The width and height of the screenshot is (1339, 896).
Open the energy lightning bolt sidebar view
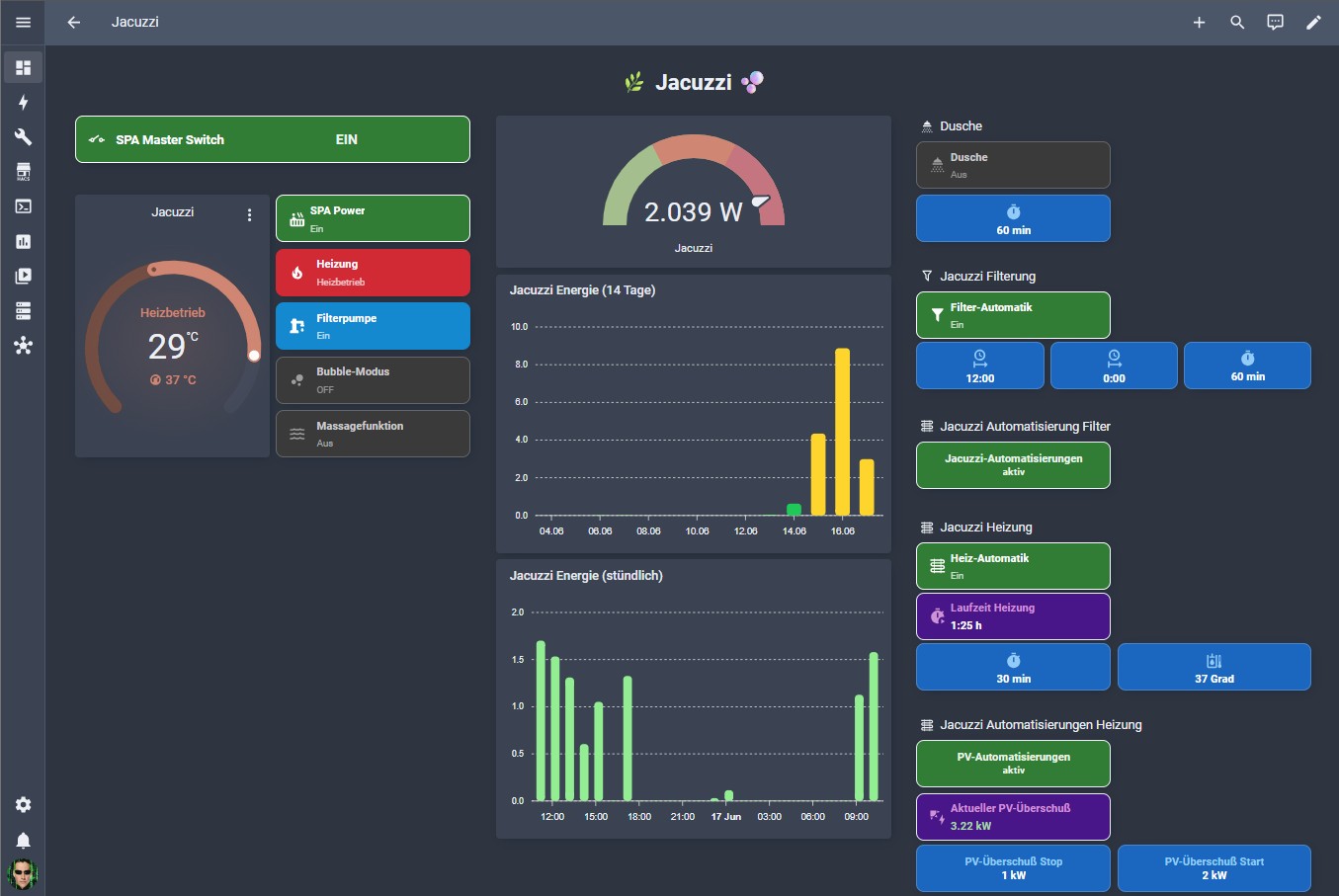23,102
